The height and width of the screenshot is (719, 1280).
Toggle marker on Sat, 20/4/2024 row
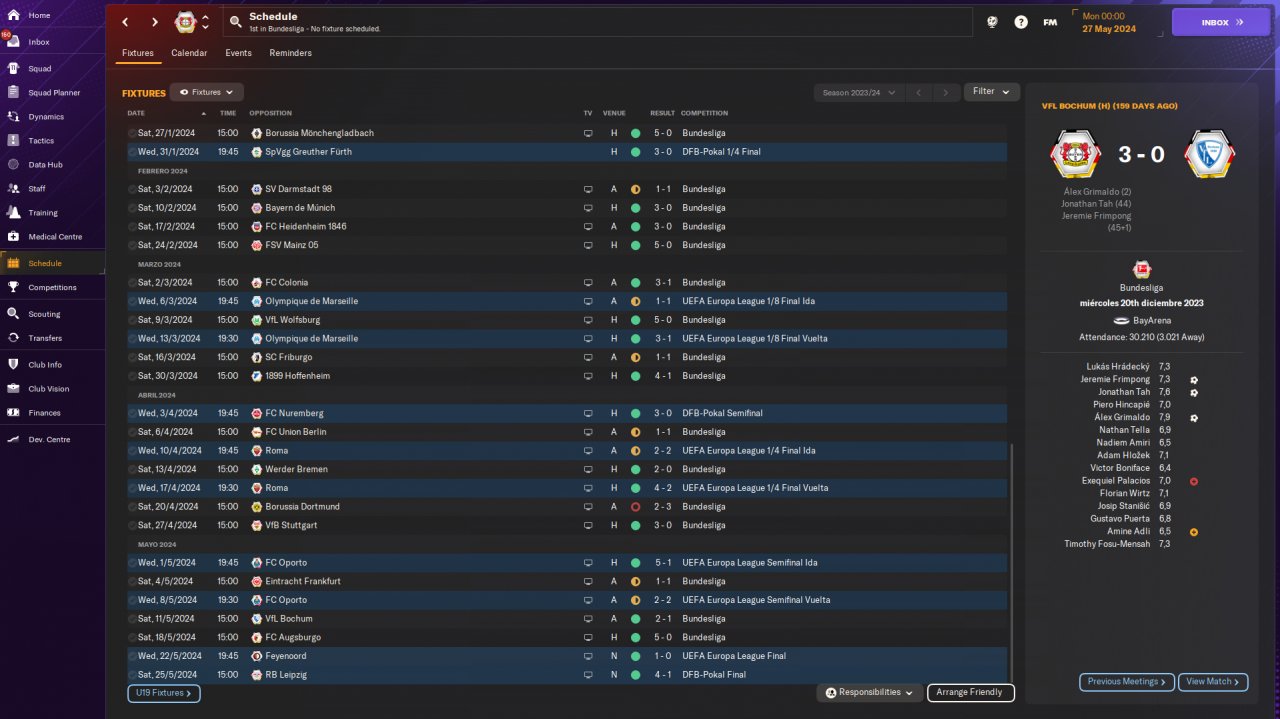pos(132,507)
